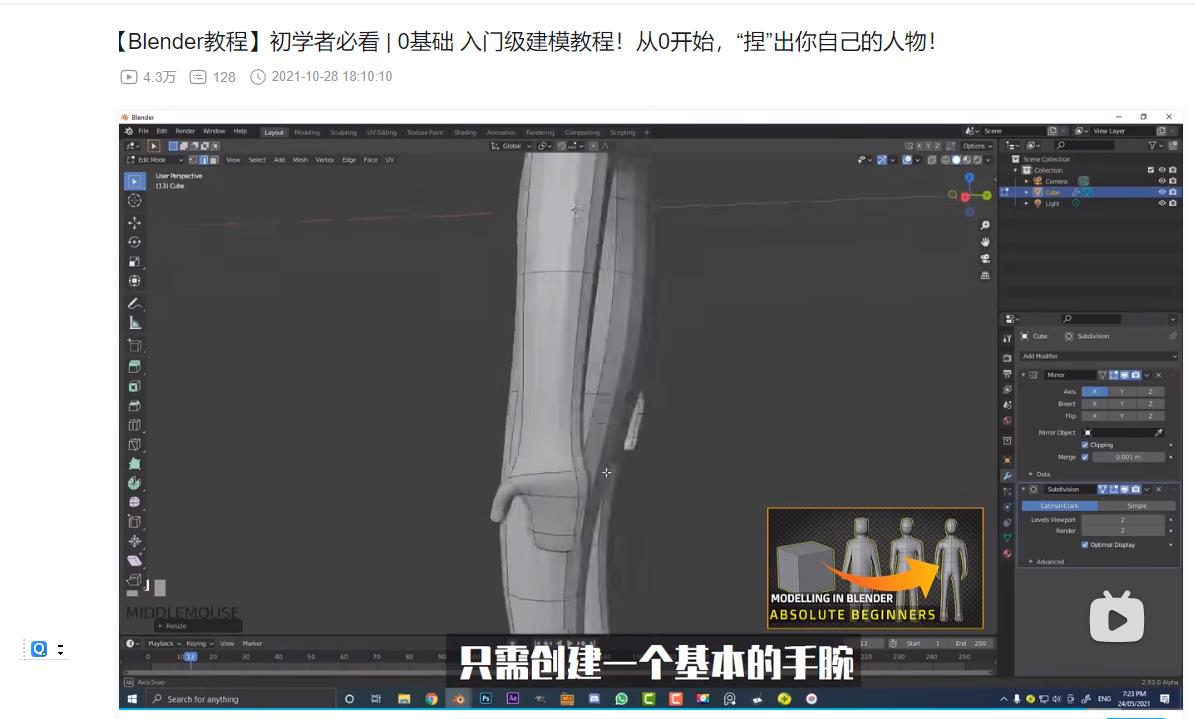Enable face select mode

coord(213,160)
